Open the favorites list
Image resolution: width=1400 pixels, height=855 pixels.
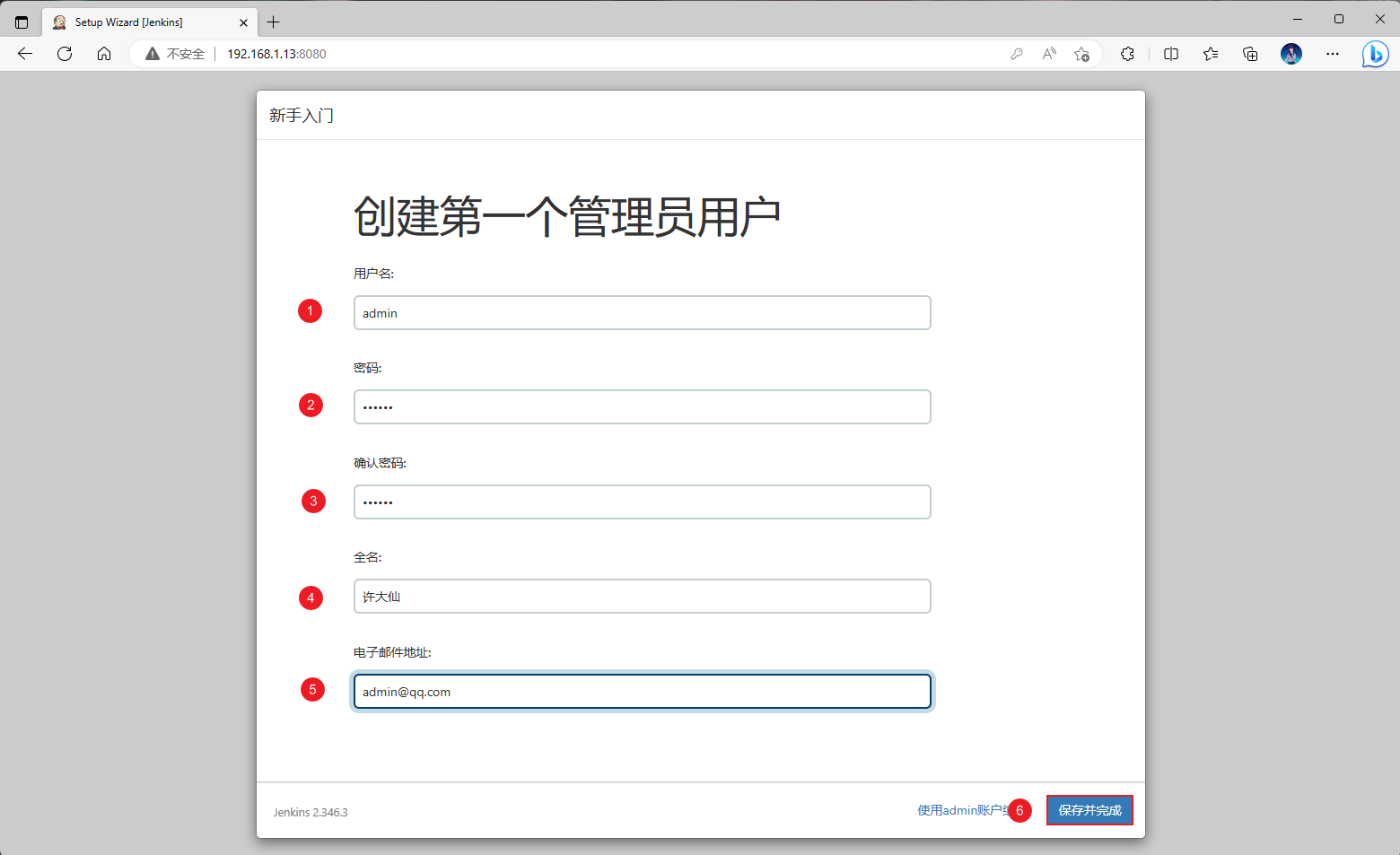[x=1211, y=54]
